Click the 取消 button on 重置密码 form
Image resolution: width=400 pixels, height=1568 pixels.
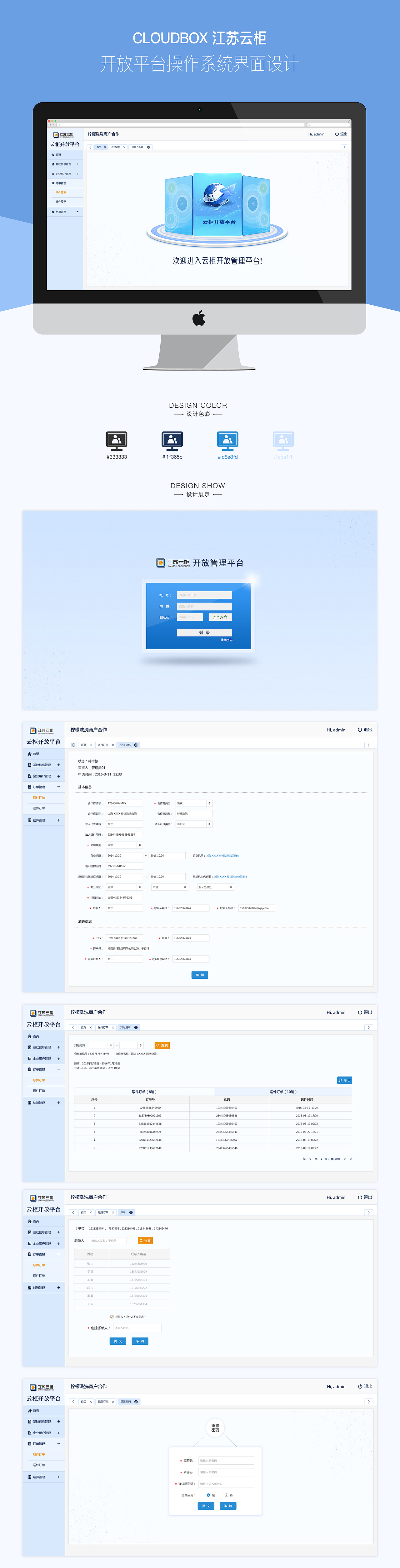[x=228, y=1506]
